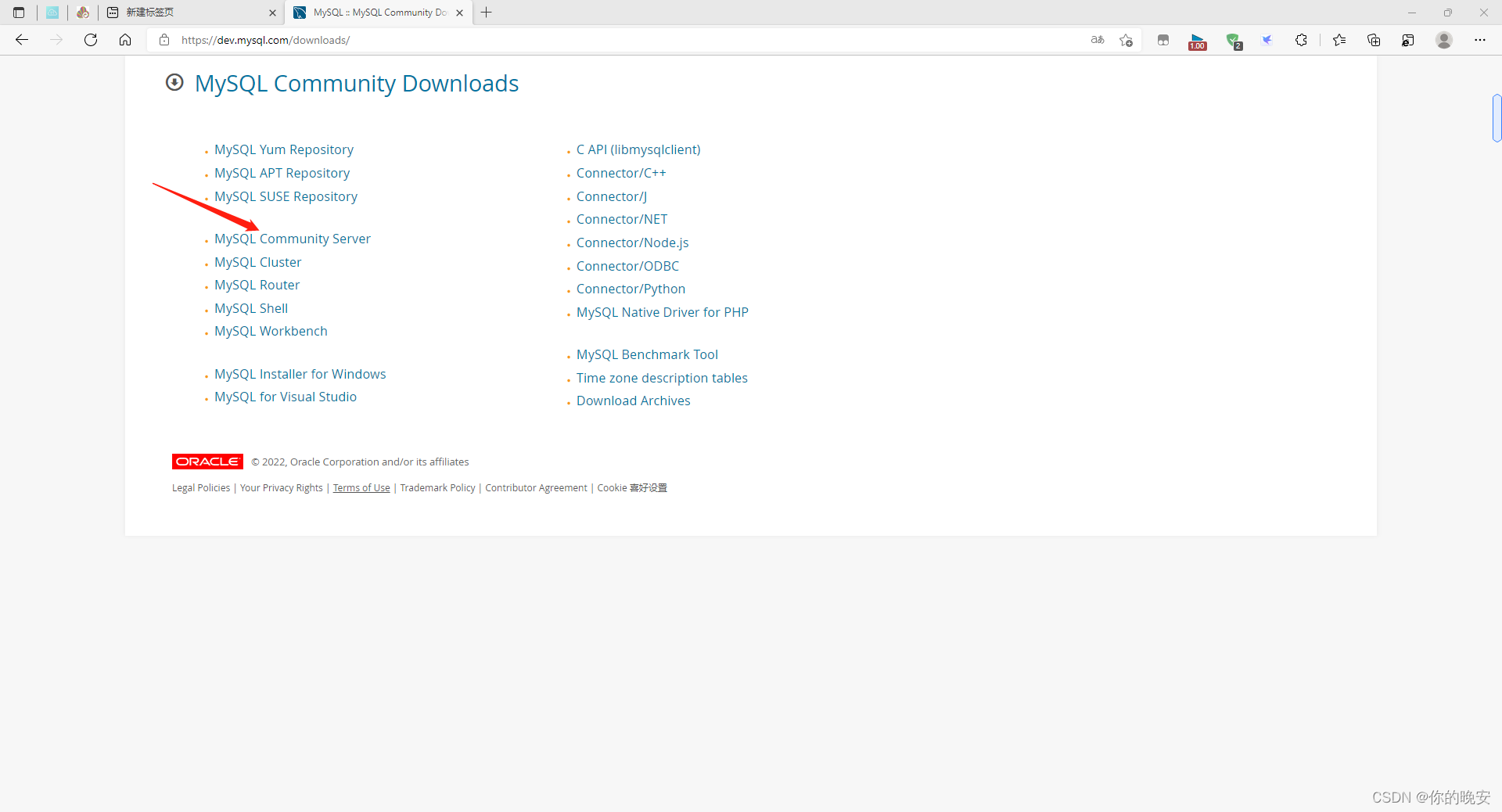Click the blue bird extension icon

tap(1267, 40)
